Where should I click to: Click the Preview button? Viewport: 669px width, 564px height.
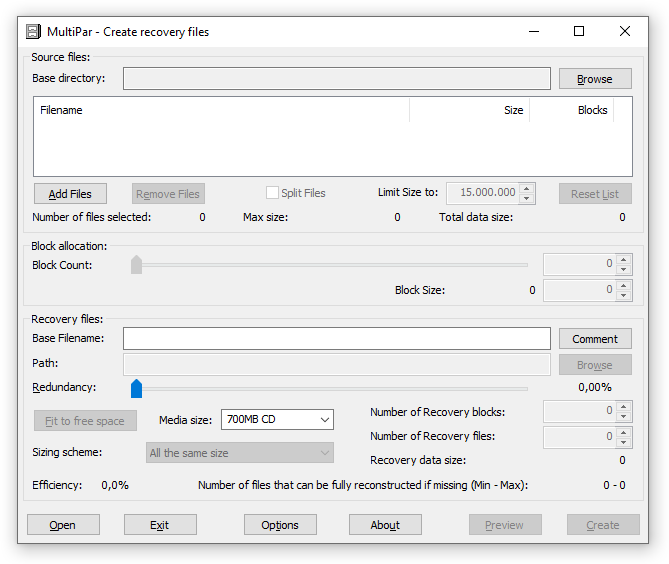tap(505, 525)
